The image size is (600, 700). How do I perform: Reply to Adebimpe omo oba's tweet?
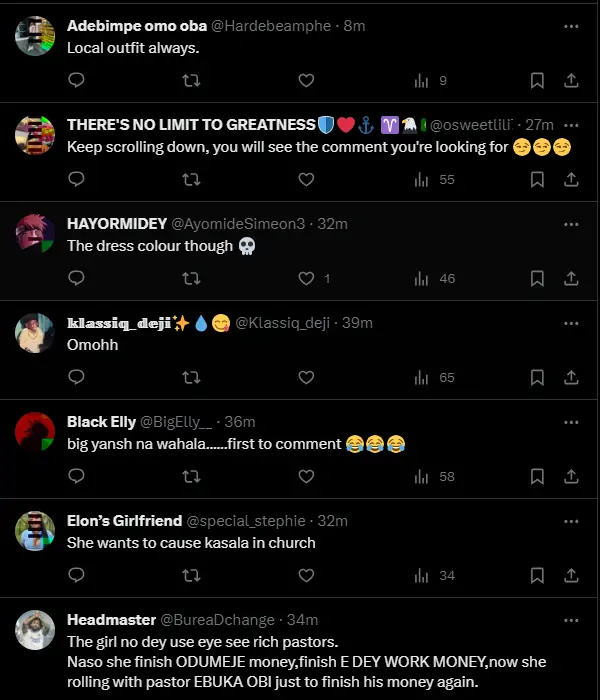[76, 80]
